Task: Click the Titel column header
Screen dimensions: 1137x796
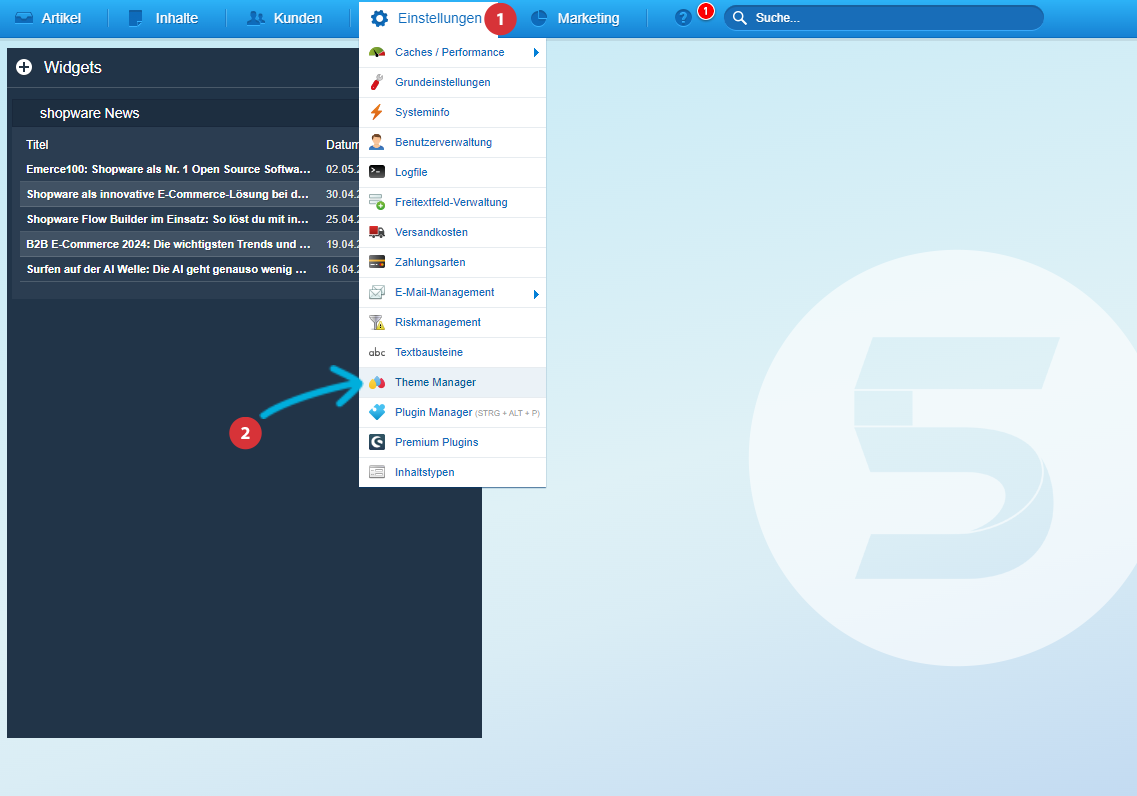Action: (x=37, y=144)
